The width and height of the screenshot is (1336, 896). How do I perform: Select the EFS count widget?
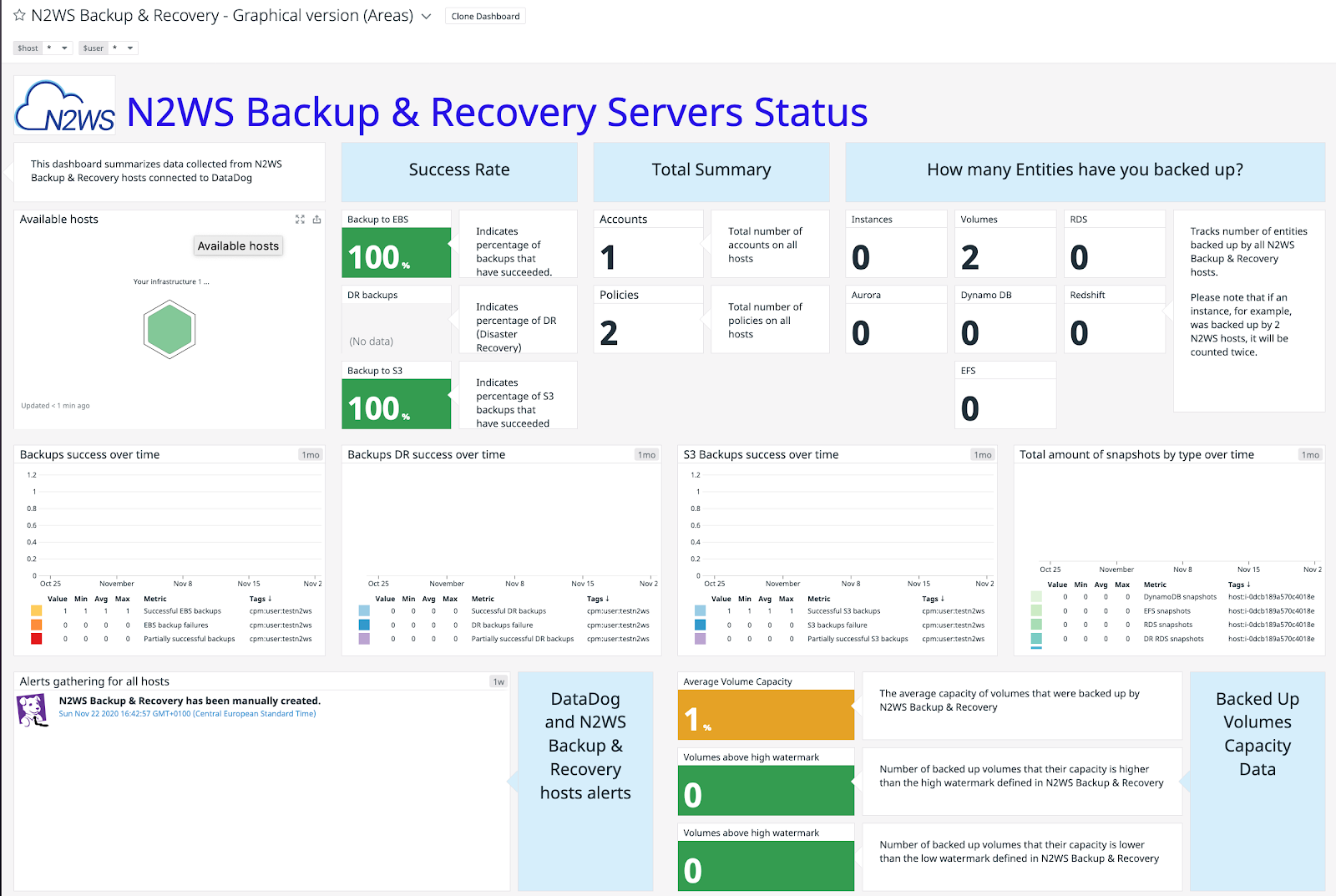click(1005, 395)
